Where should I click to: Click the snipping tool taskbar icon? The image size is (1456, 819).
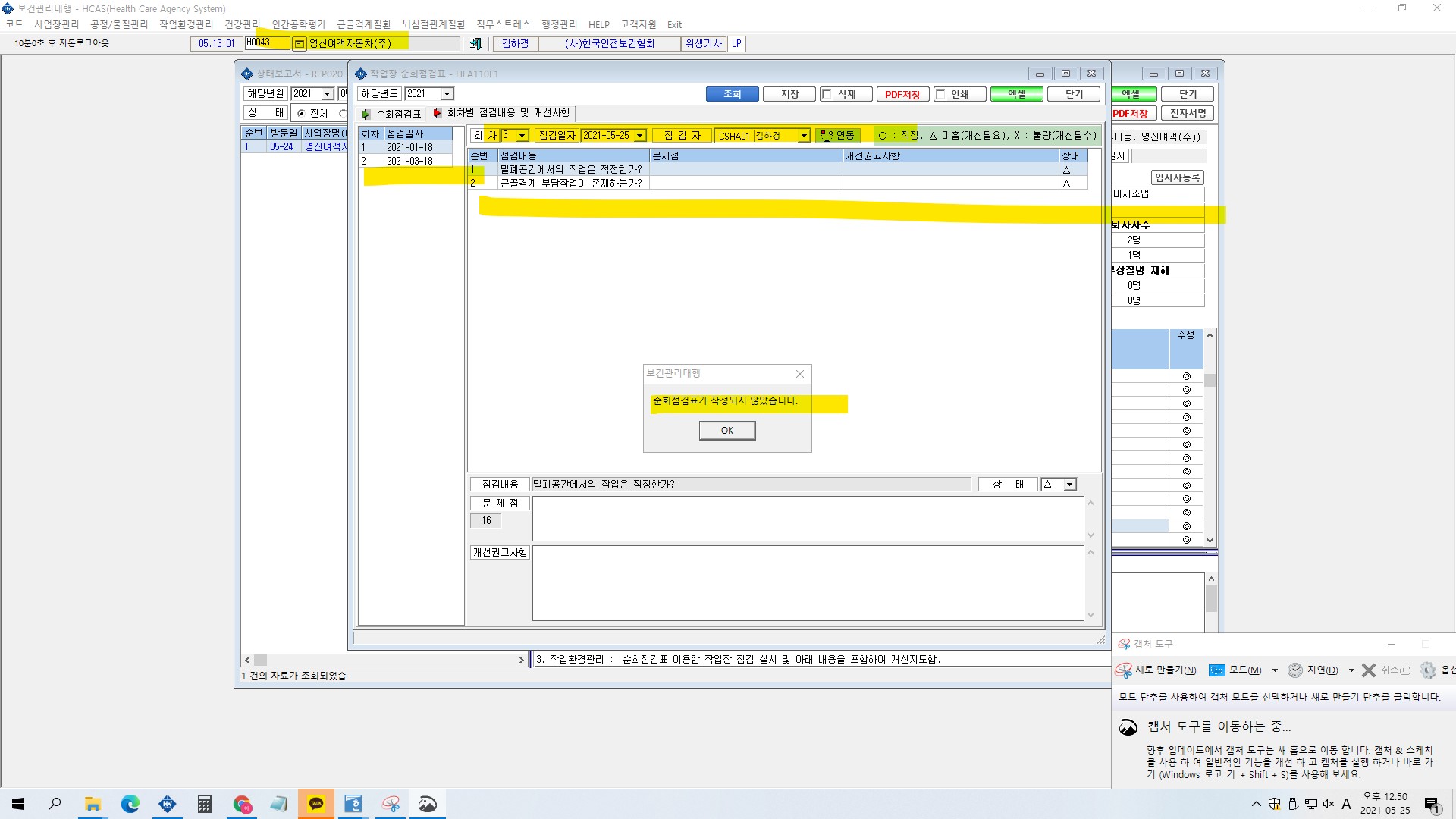click(x=391, y=804)
